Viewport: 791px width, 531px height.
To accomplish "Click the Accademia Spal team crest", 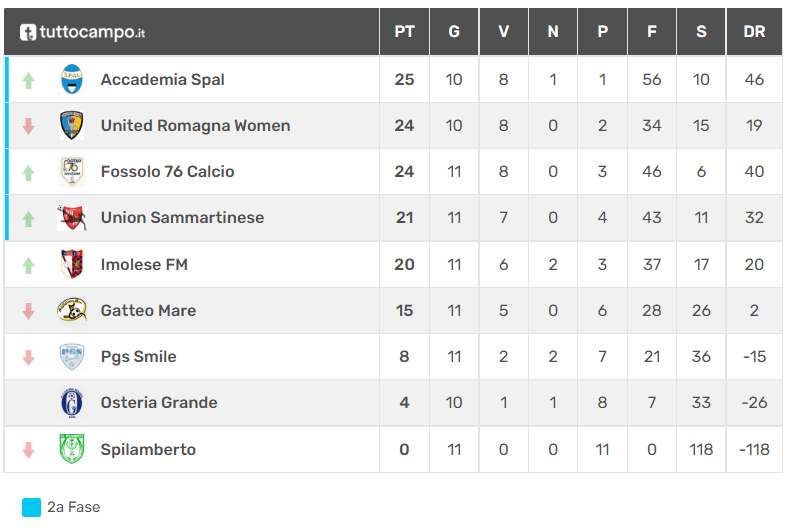I will [72, 79].
